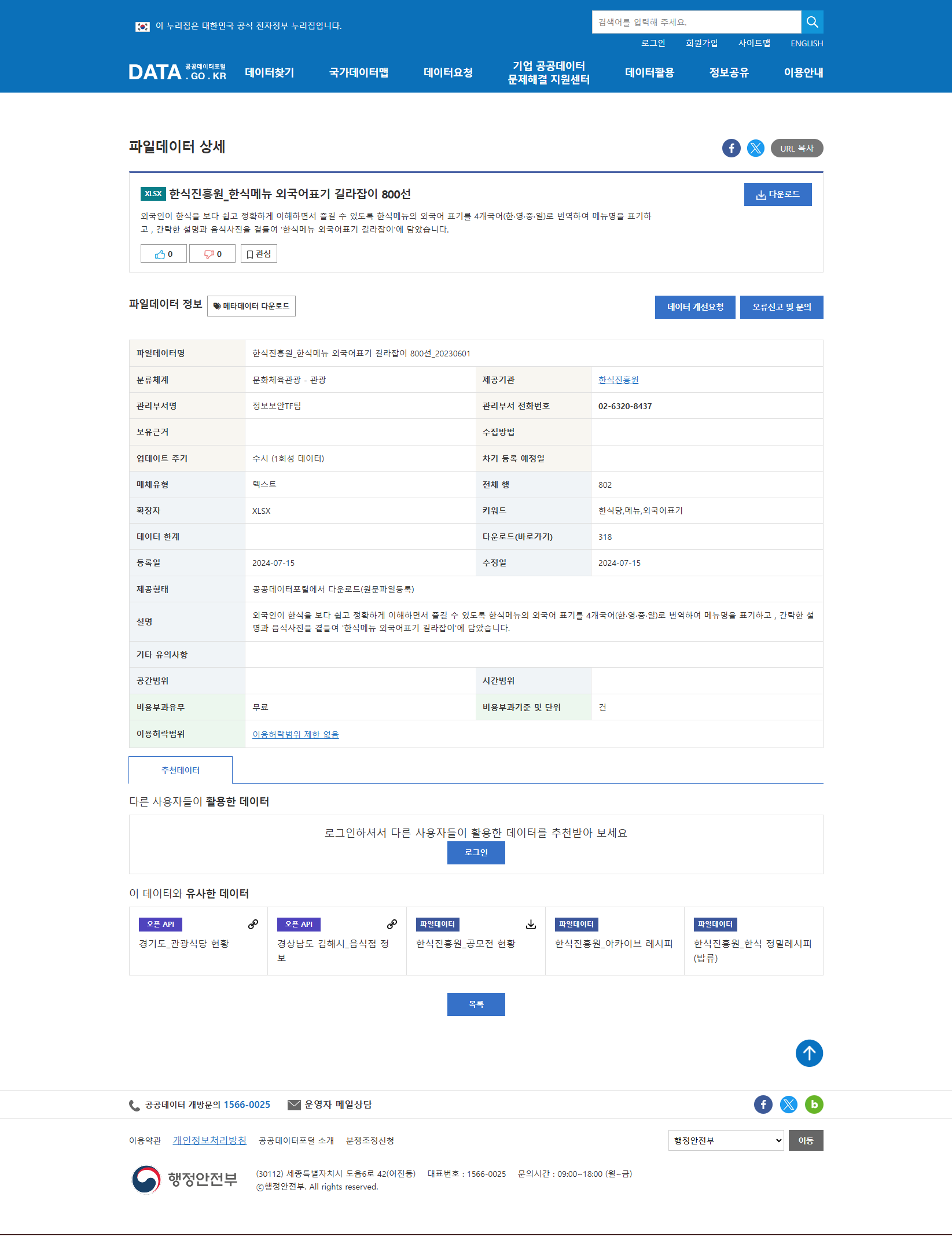
Task: Share page via X icon near title
Action: click(x=755, y=148)
